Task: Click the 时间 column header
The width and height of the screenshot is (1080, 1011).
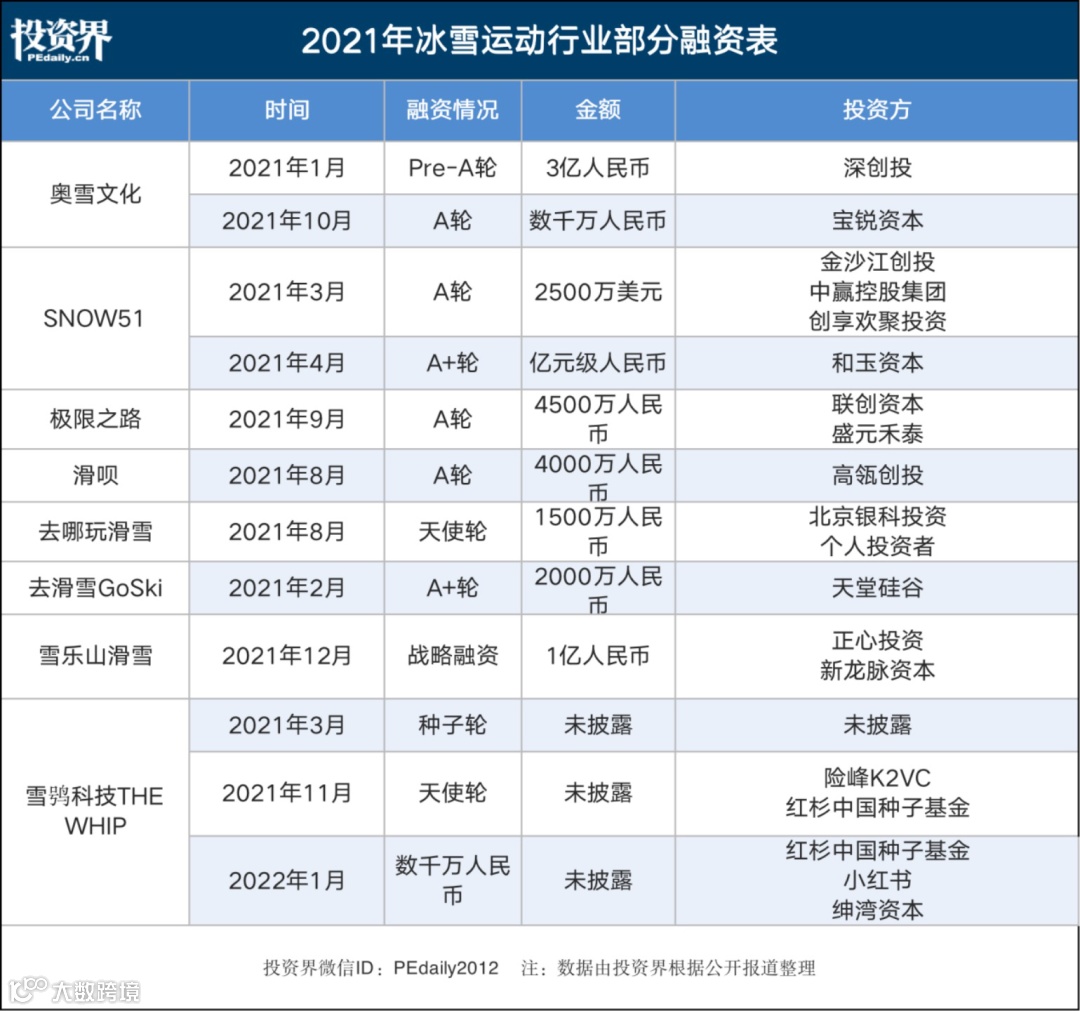Action: [287, 110]
